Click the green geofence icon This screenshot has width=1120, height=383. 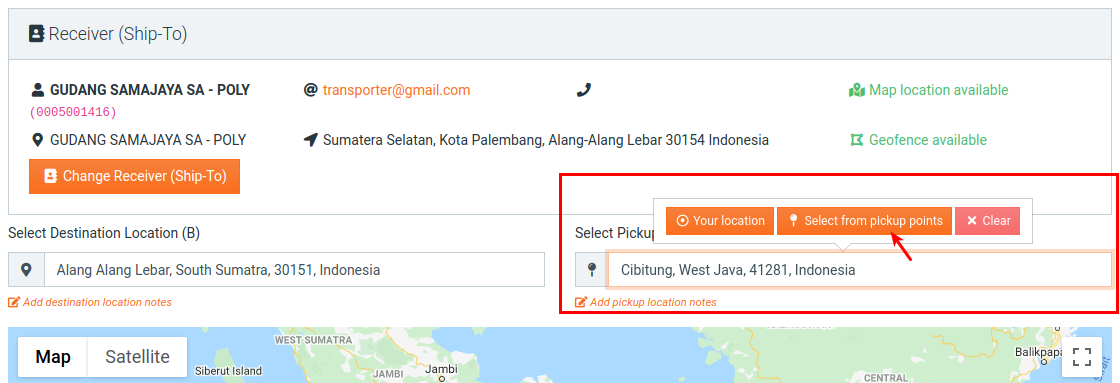tap(856, 140)
